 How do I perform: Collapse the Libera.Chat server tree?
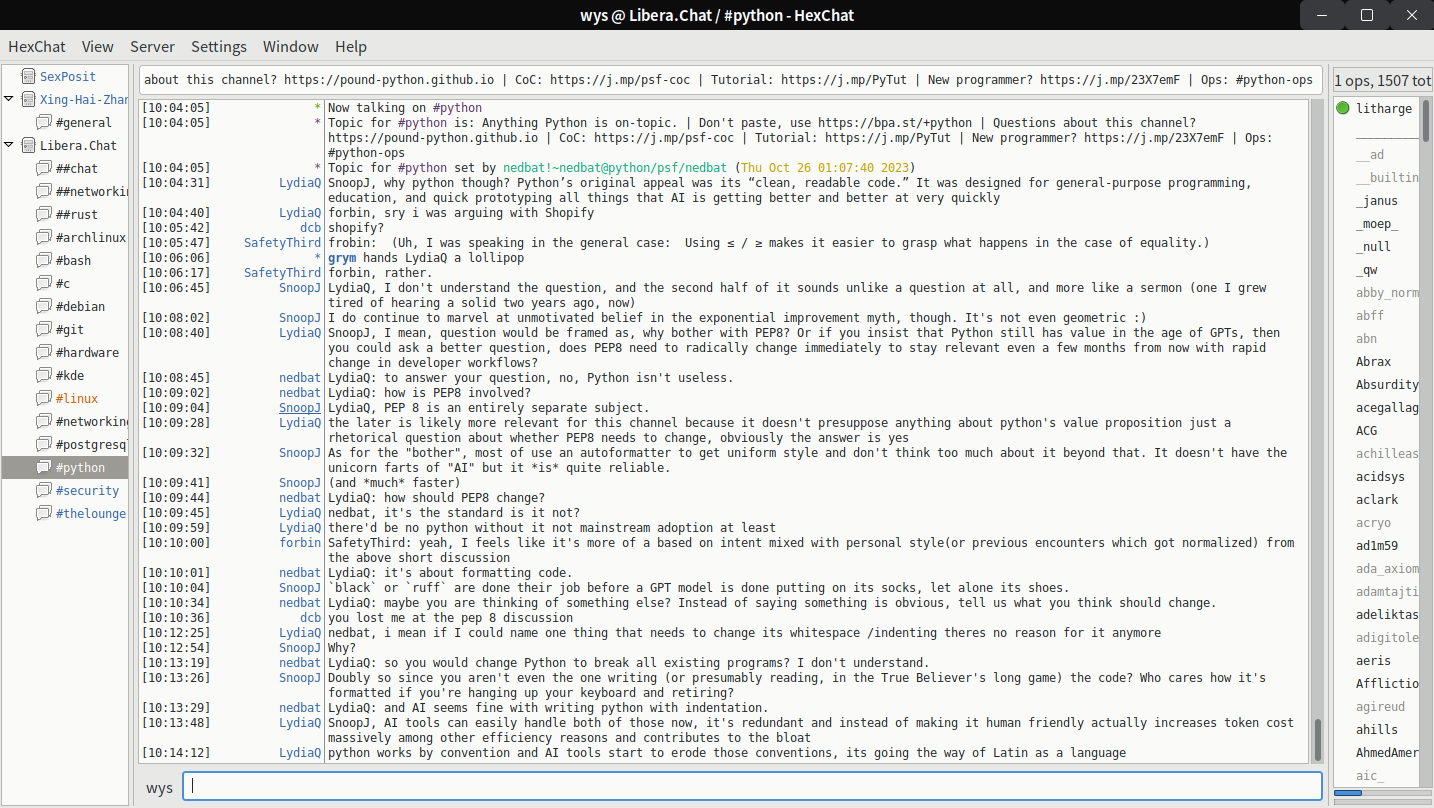point(9,145)
